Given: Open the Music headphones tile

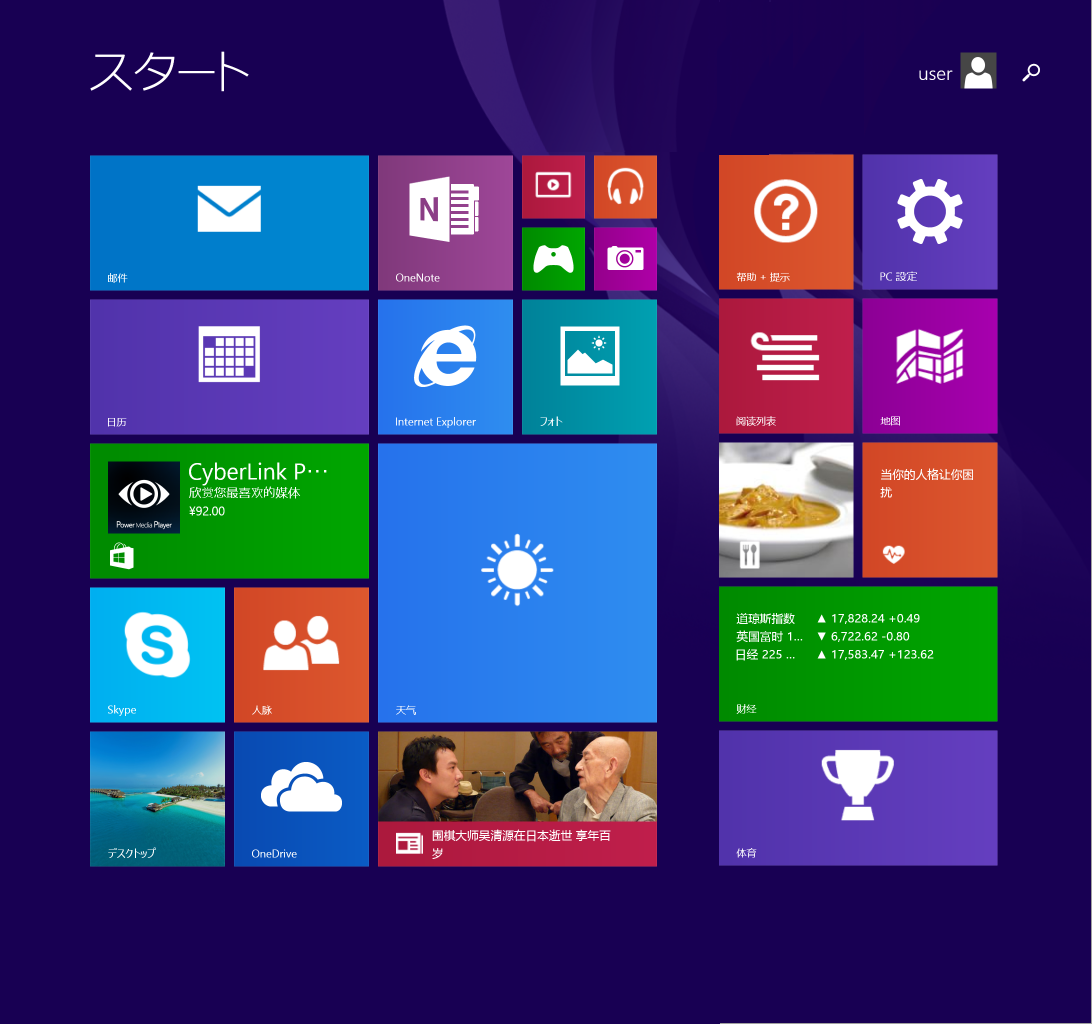Looking at the screenshot, I should pos(625,187).
